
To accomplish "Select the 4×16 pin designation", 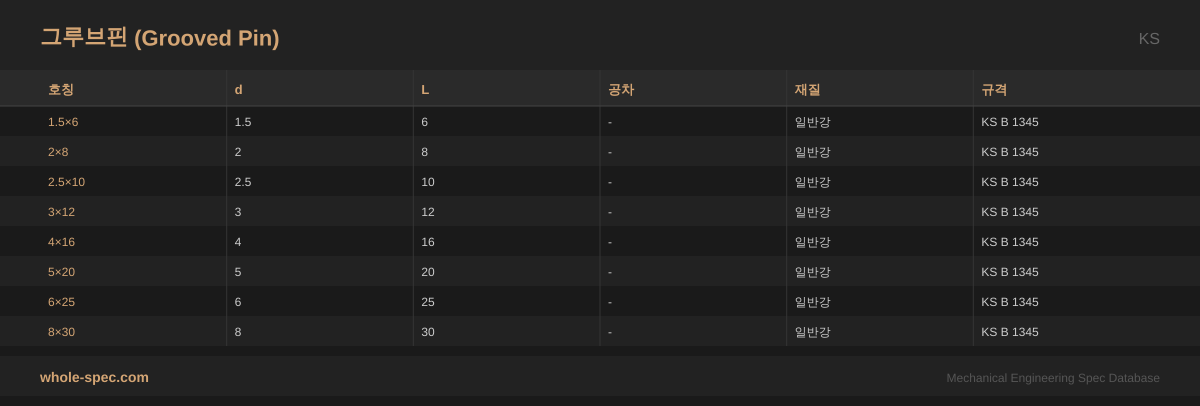I will [61, 242].
